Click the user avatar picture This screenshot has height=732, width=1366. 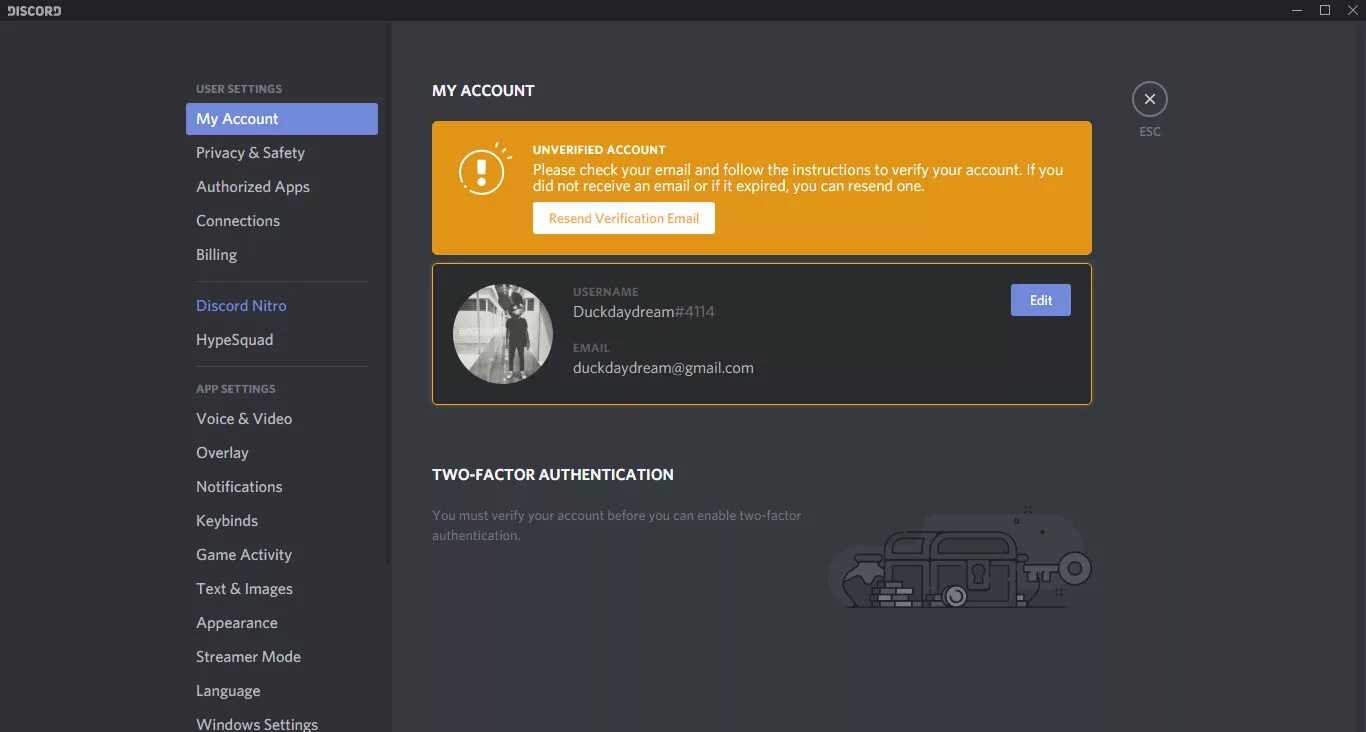click(503, 334)
